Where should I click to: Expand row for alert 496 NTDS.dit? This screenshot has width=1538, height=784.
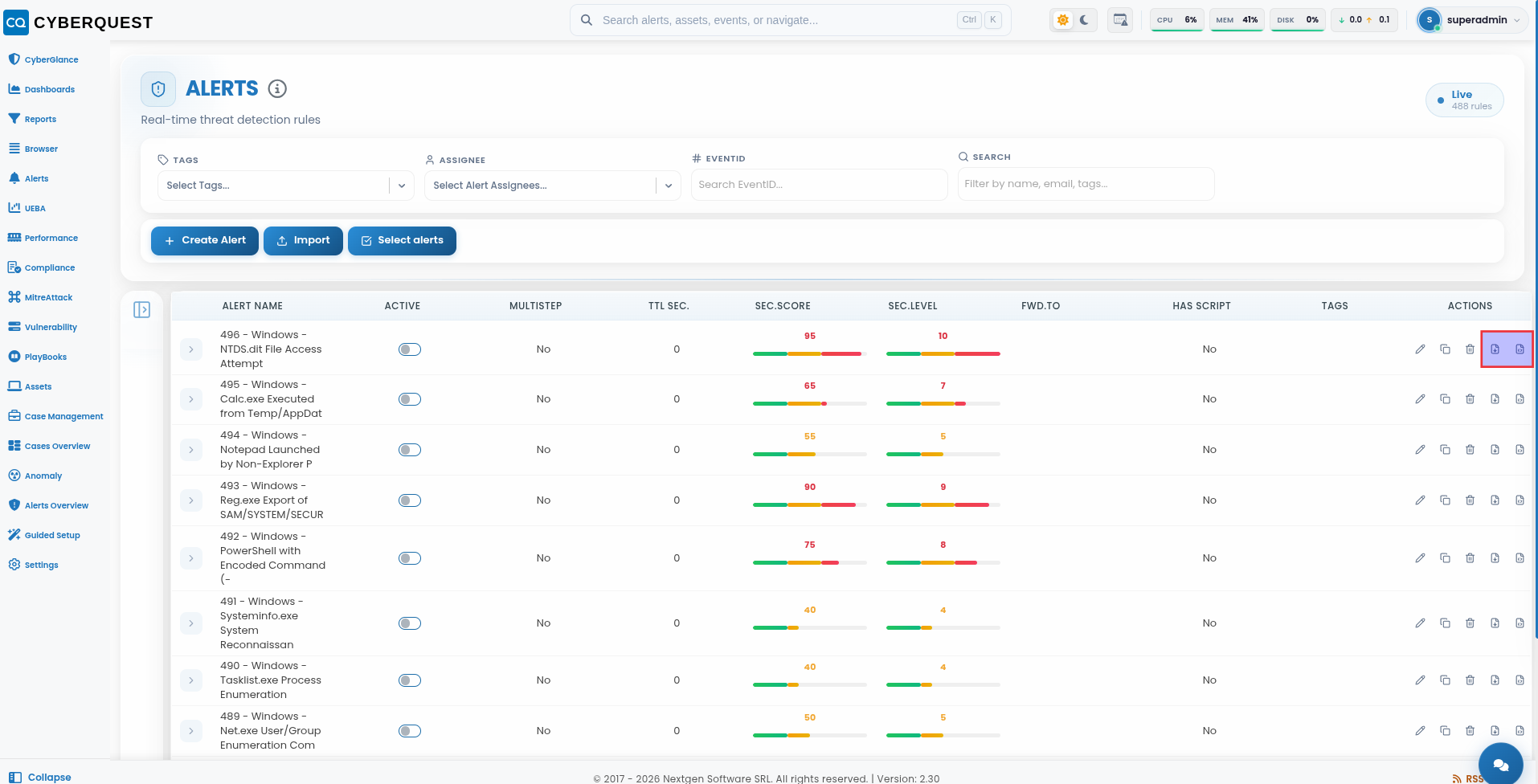point(191,349)
